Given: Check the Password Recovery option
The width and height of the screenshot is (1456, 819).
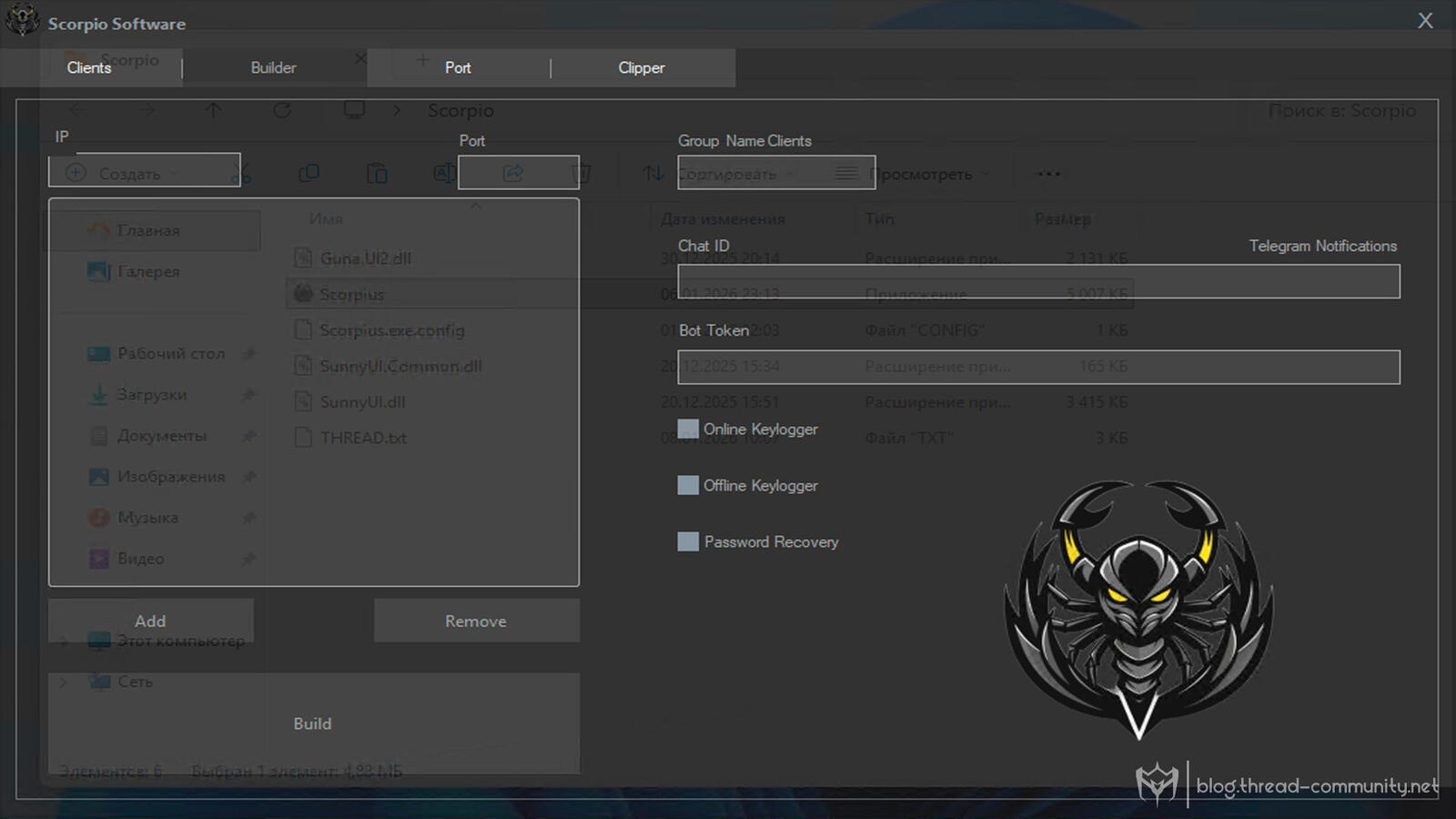Looking at the screenshot, I should (x=688, y=541).
